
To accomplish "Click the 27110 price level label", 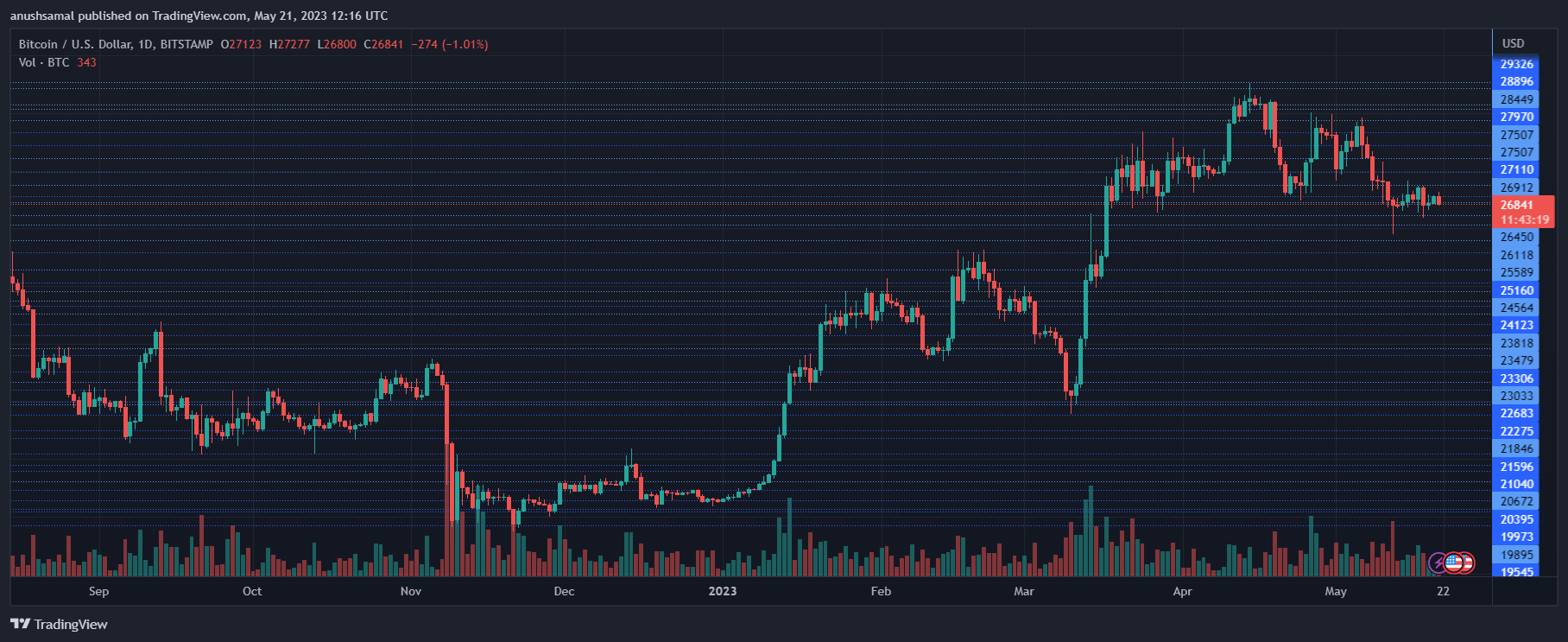I will (1516, 169).
